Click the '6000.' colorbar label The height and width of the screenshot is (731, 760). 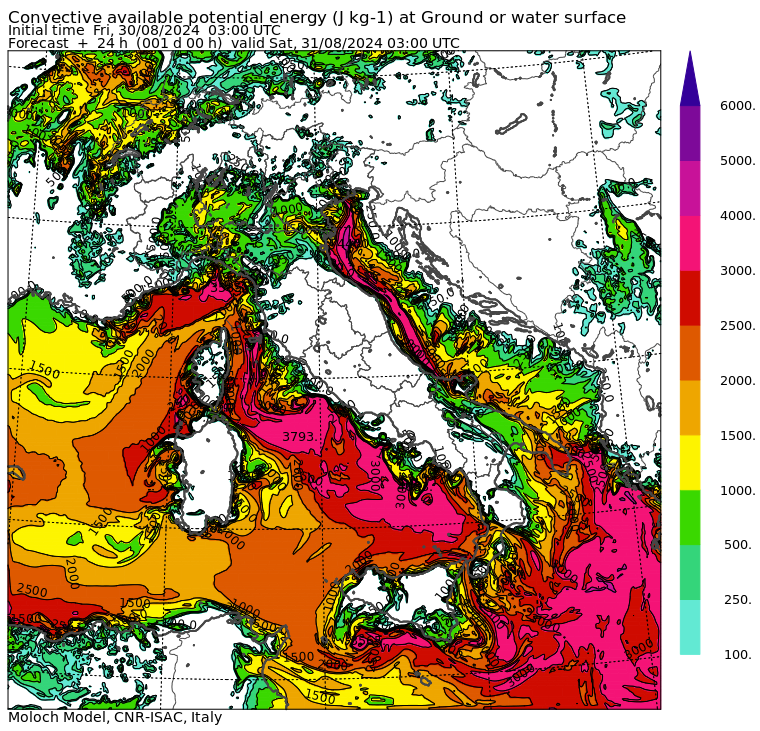737,106
